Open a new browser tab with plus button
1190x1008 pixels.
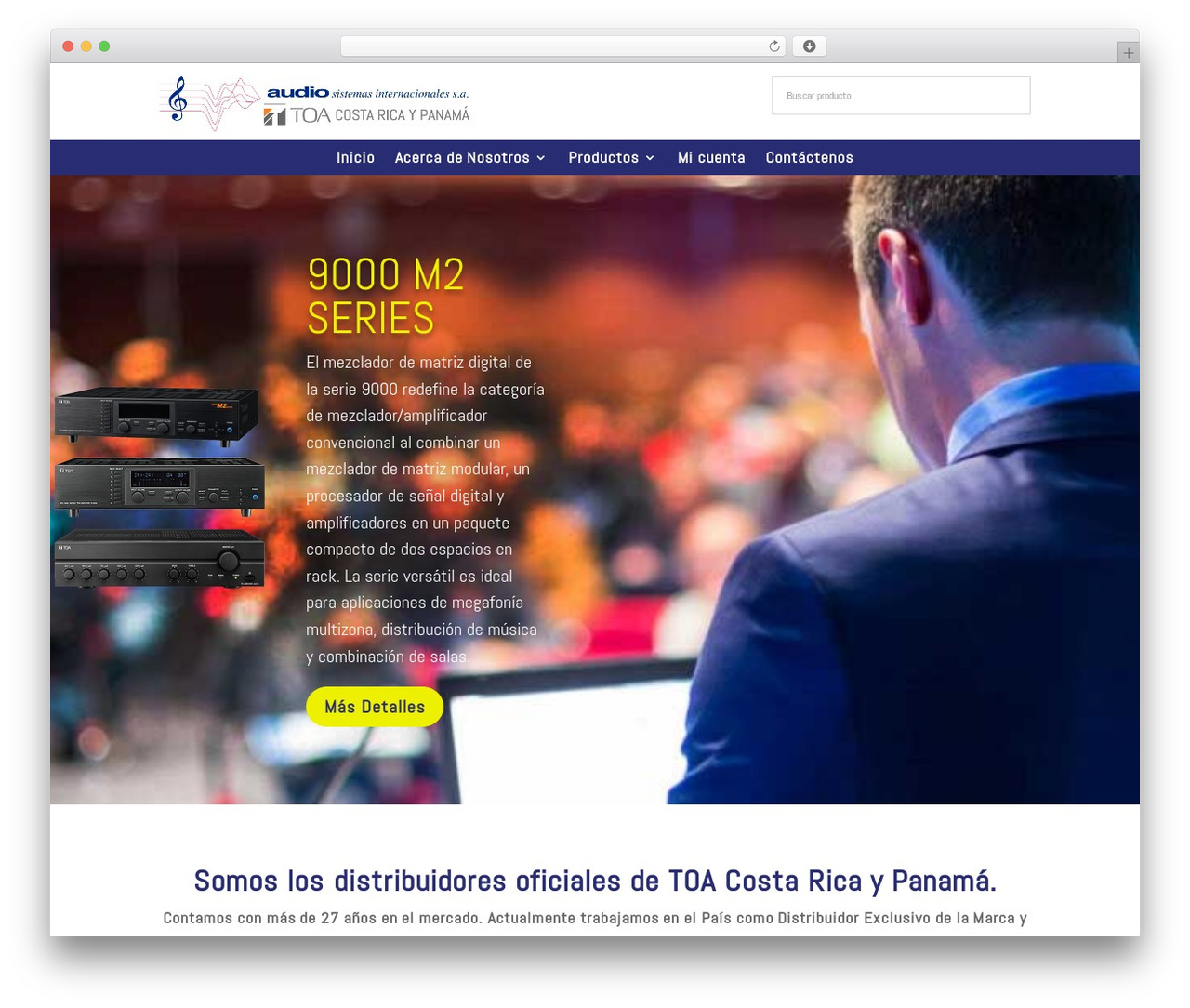tap(1128, 53)
